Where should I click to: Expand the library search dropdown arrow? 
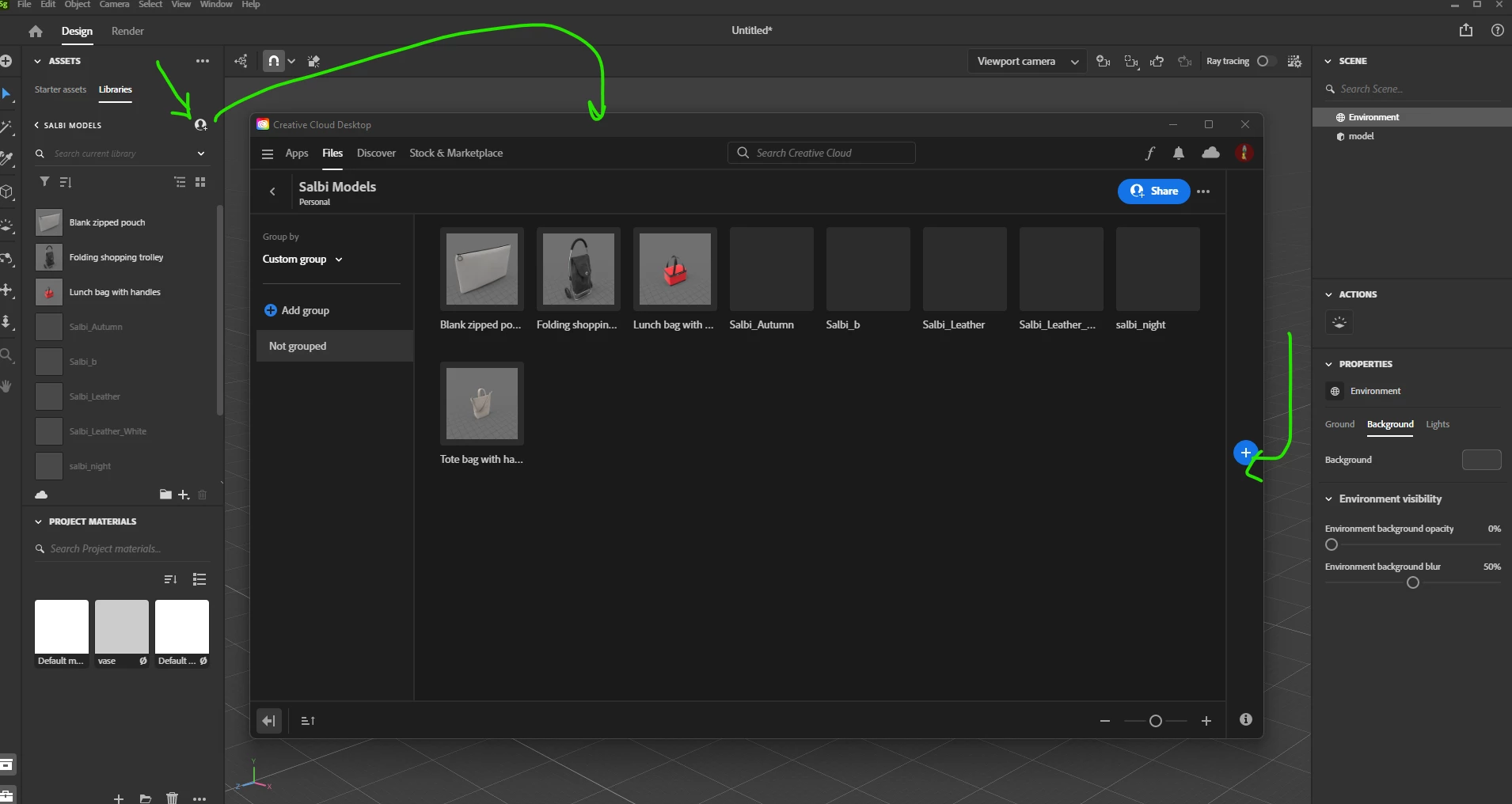201,154
